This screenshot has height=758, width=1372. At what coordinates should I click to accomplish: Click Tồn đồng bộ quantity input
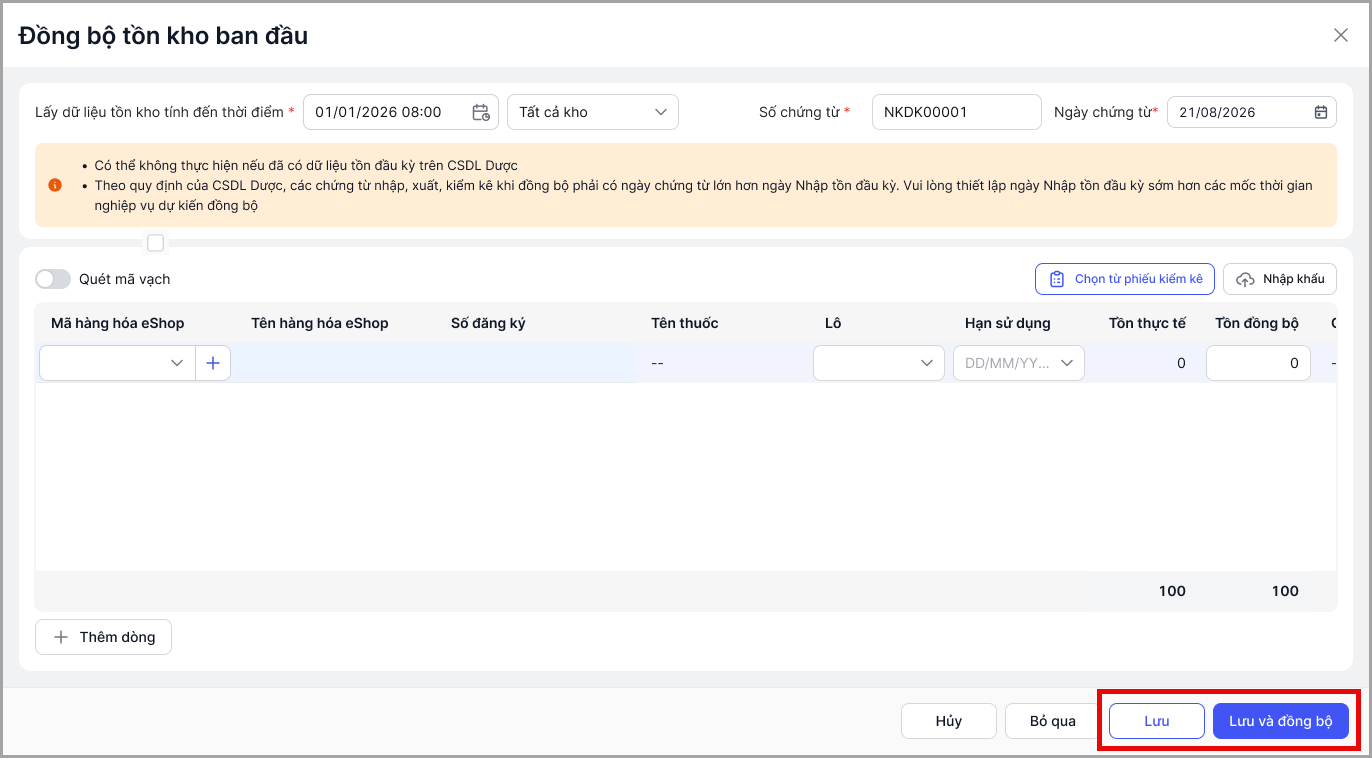point(1258,363)
